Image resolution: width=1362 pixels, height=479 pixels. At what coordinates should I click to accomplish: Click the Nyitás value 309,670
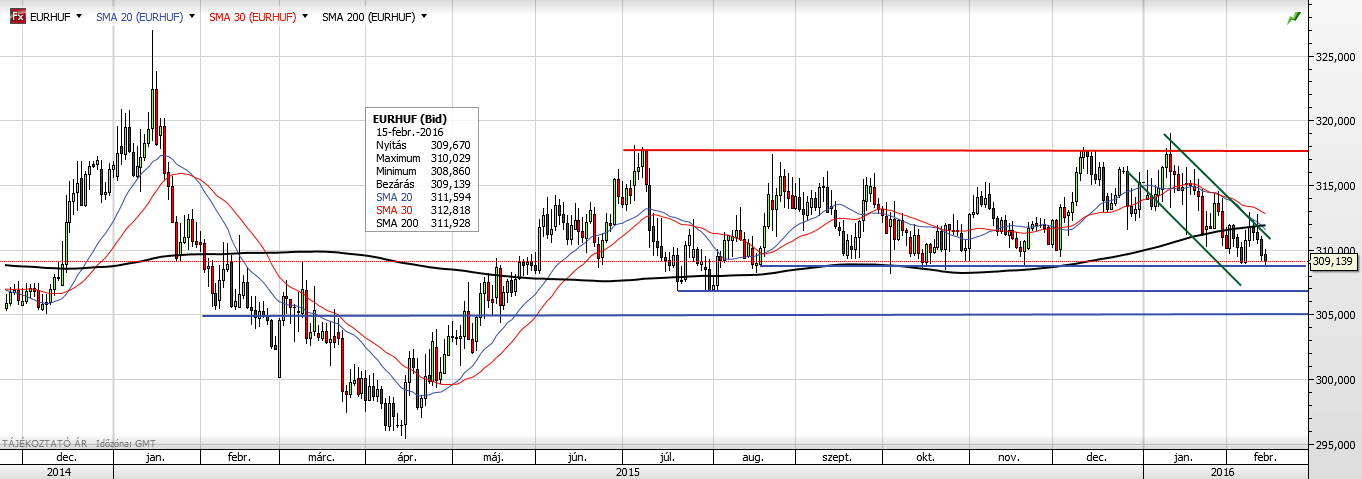452,145
